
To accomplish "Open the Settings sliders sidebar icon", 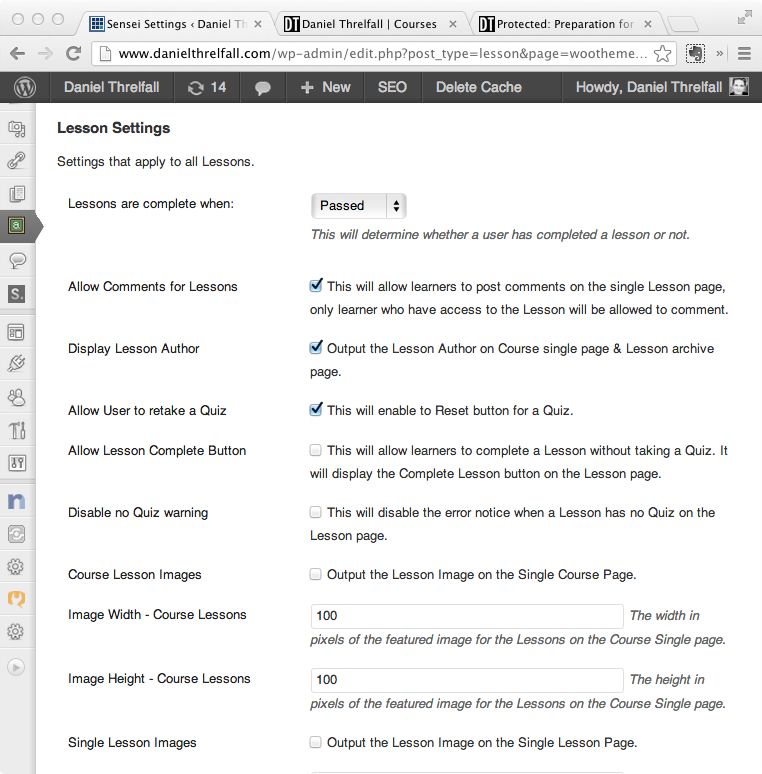I will coord(17,463).
